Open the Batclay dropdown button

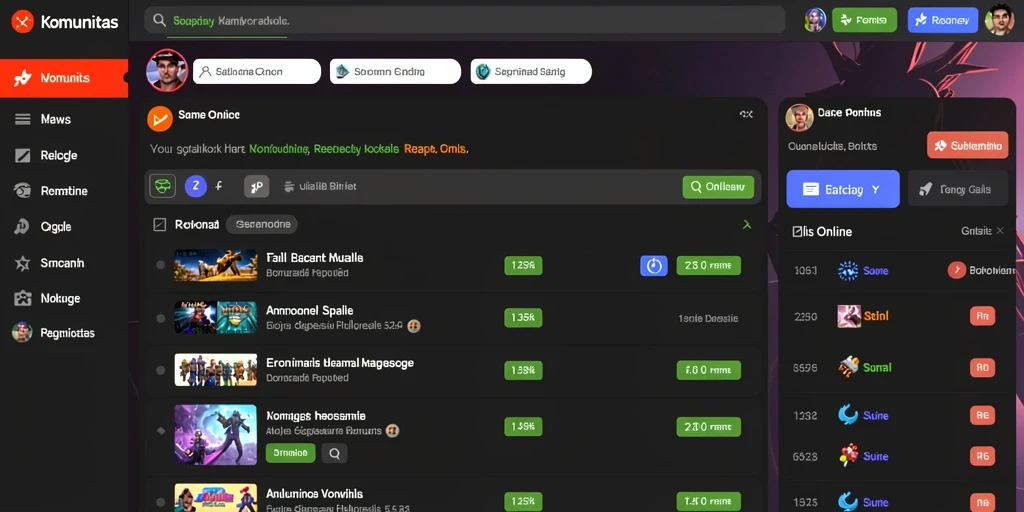pyautogui.click(x=842, y=189)
